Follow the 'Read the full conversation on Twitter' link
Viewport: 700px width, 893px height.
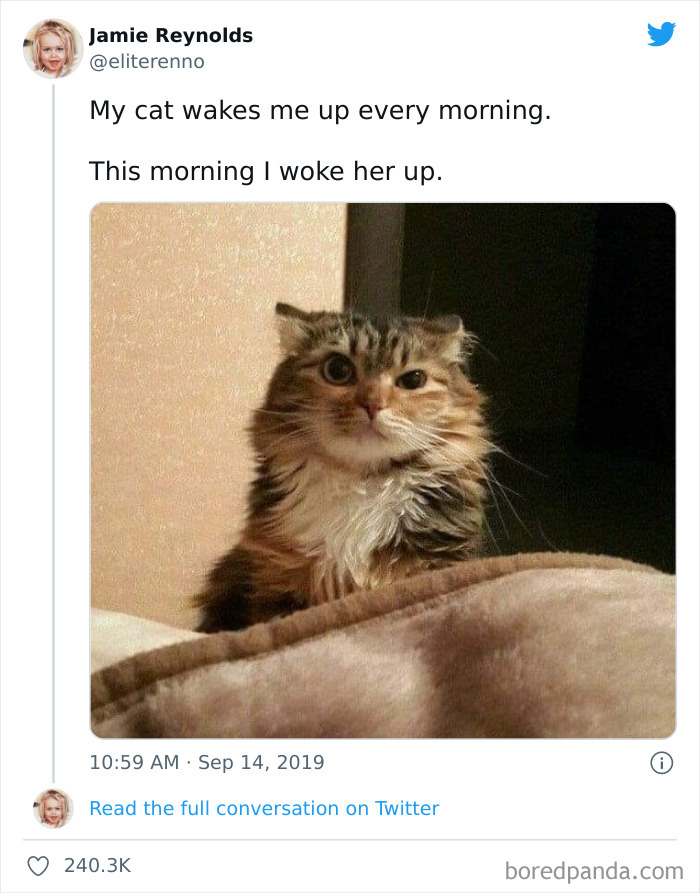pos(265,808)
